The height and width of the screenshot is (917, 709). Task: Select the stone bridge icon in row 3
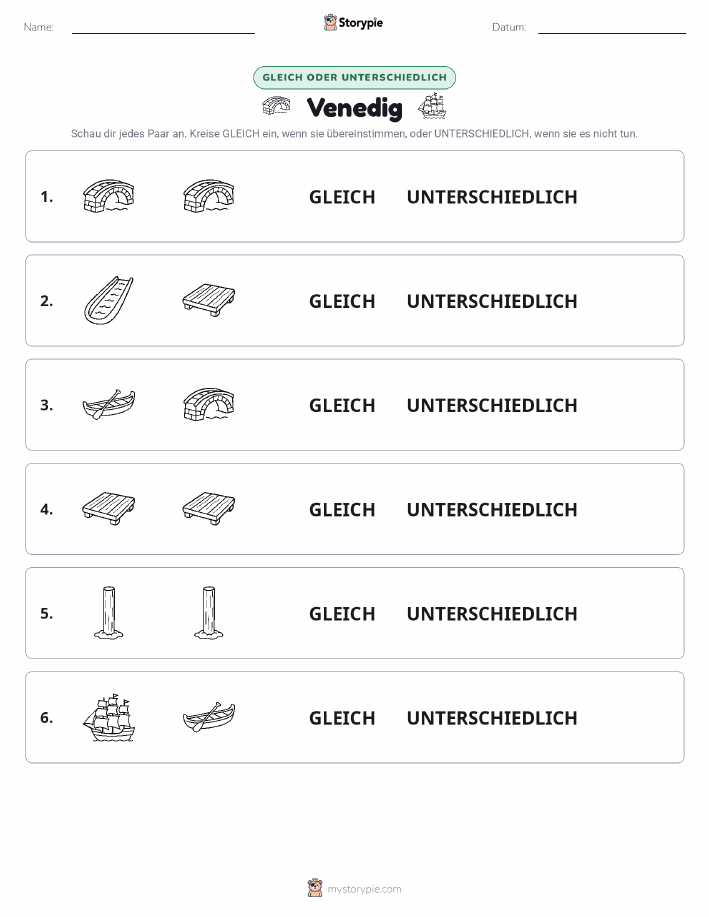209,404
